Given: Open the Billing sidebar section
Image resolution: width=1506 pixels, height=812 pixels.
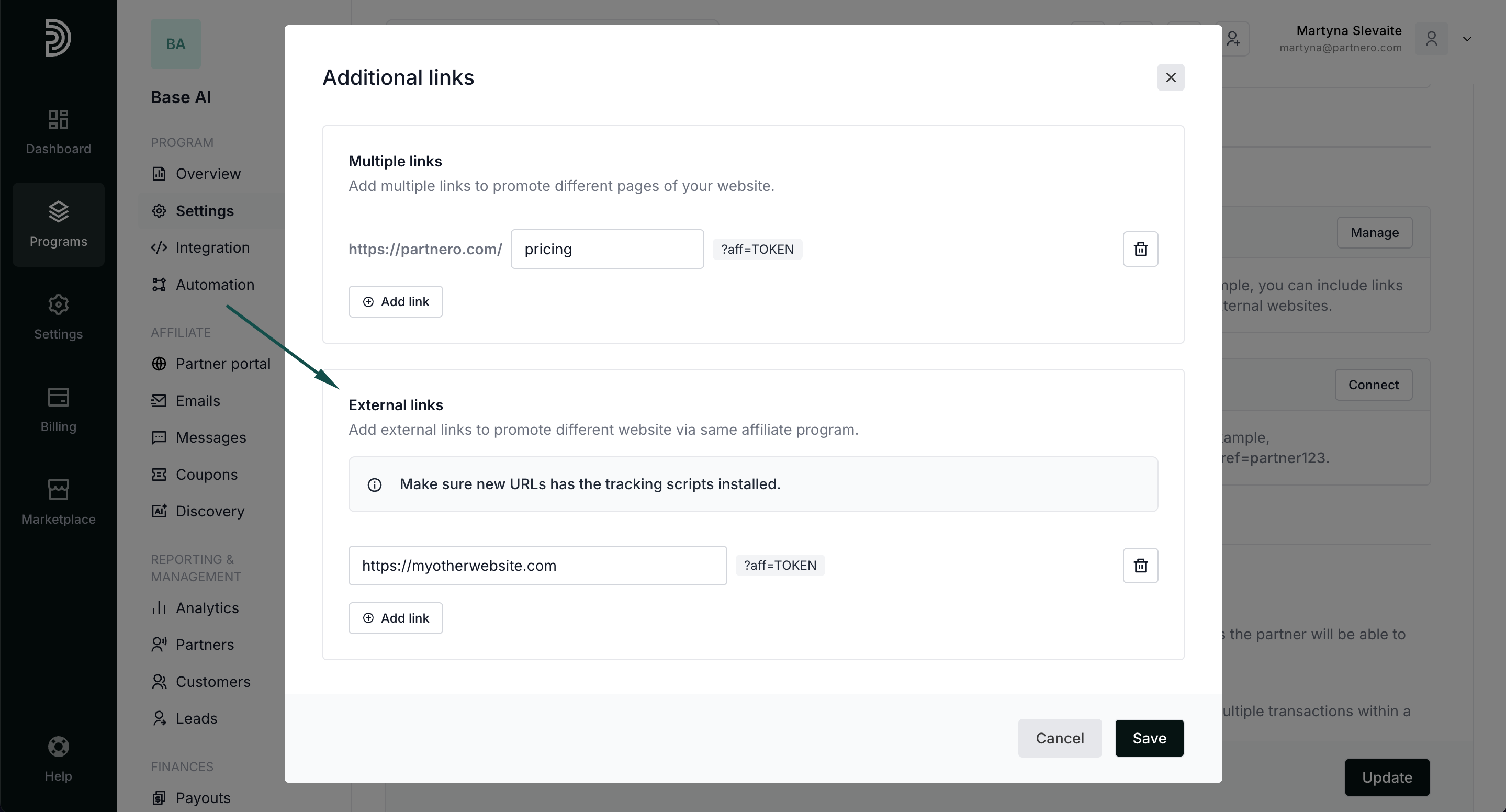Looking at the screenshot, I should [59, 410].
